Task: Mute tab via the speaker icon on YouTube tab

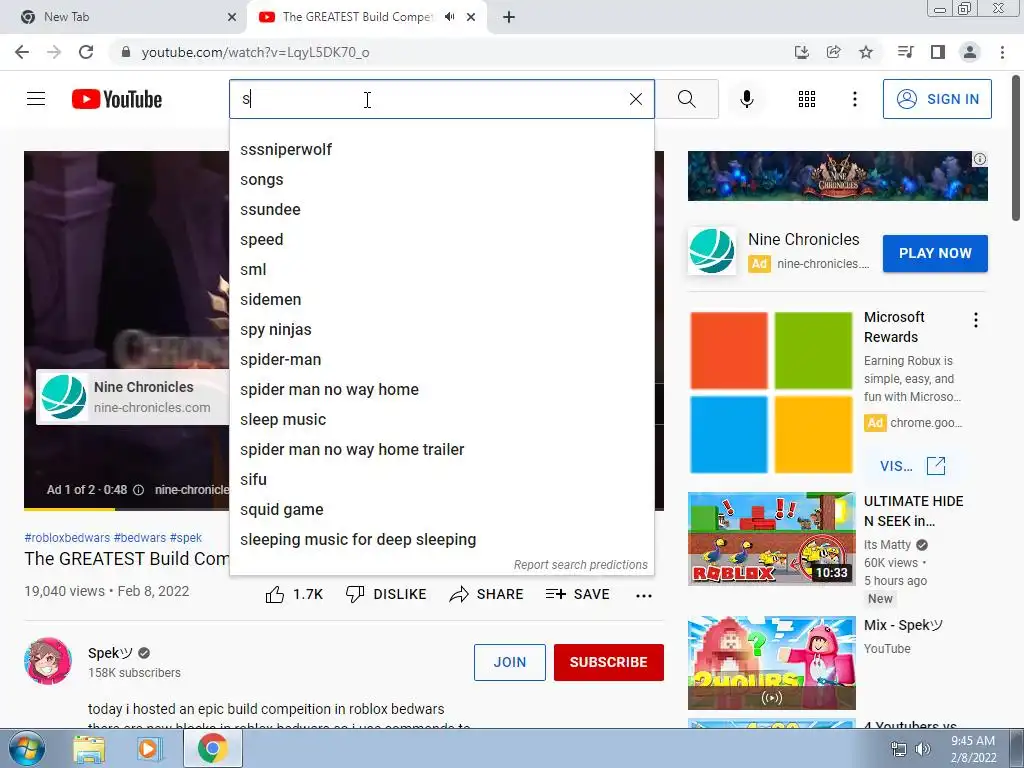Action: pyautogui.click(x=449, y=17)
